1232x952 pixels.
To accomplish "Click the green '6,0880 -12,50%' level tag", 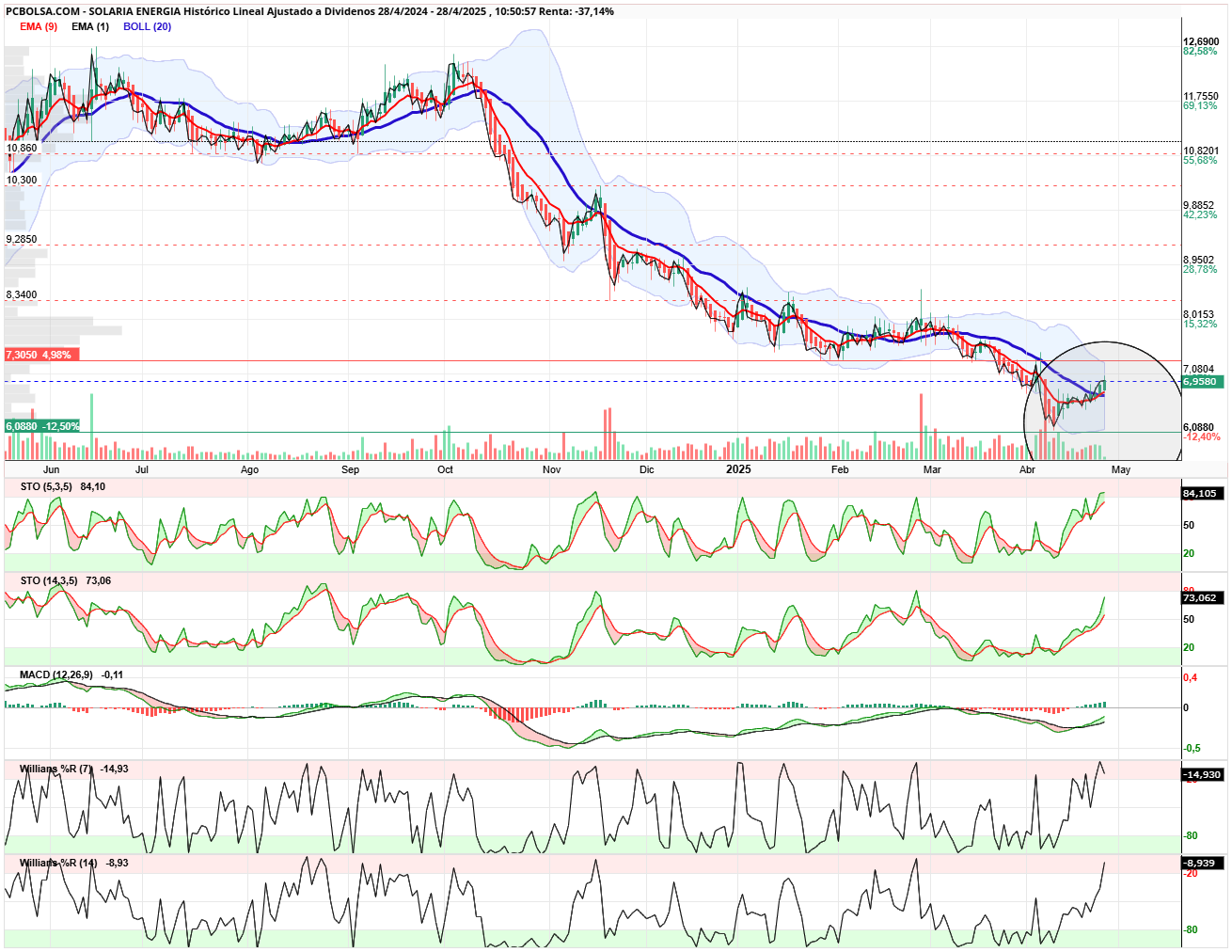I will (x=42, y=426).
